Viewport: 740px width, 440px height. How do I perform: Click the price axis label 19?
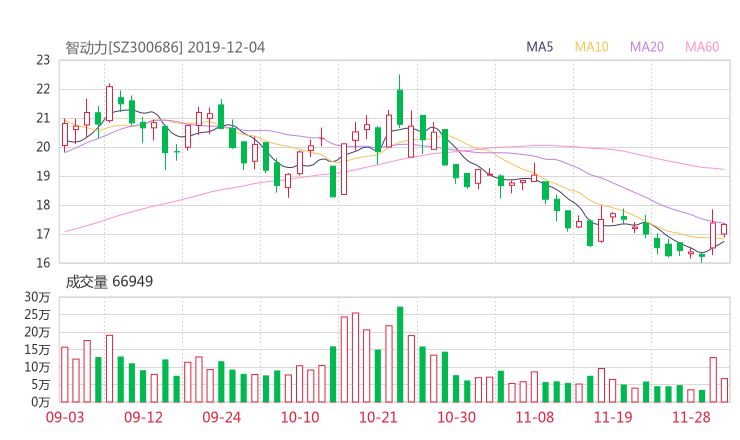[43, 176]
